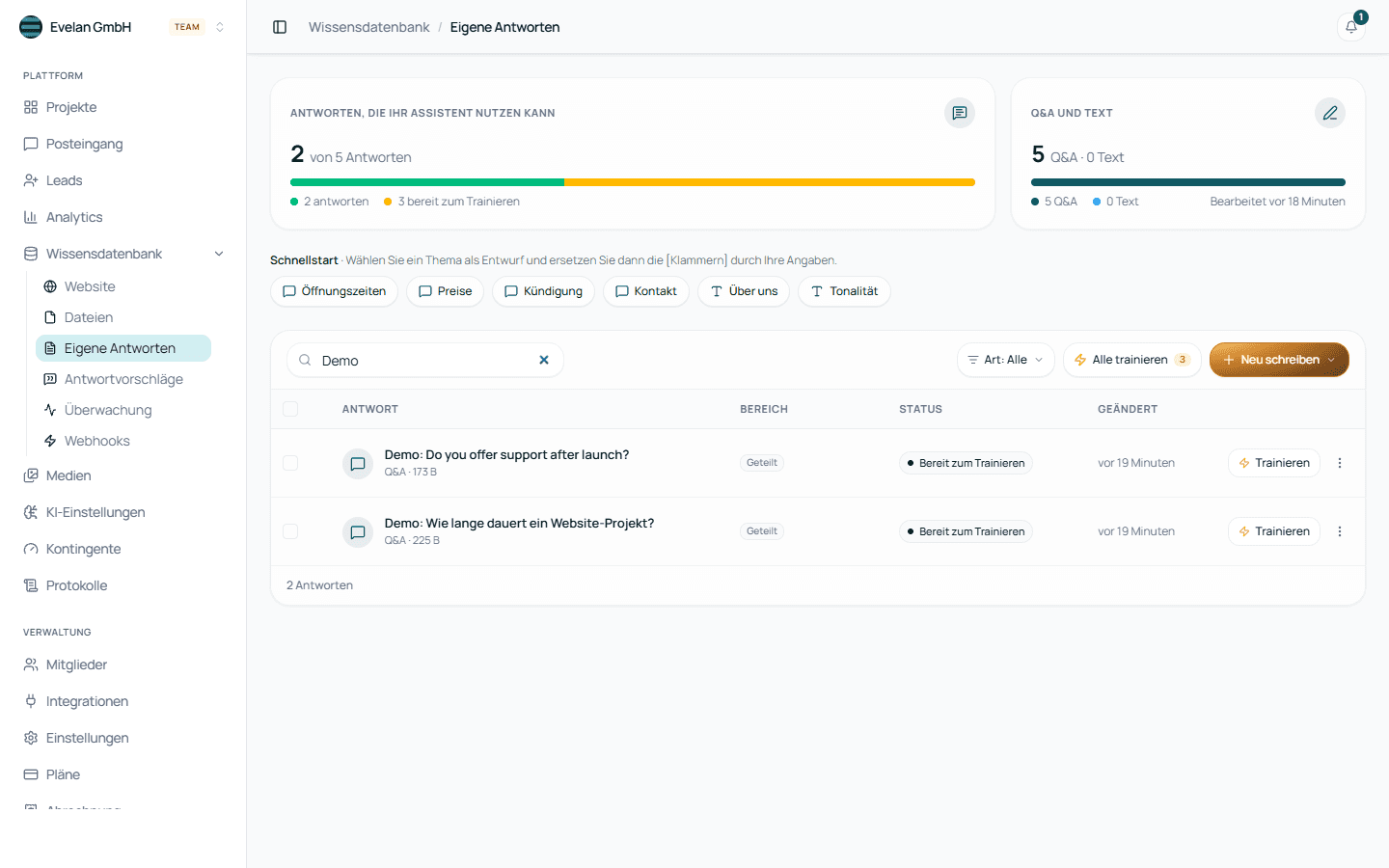The height and width of the screenshot is (868, 1389).
Task: Click the Q&A icon of the support after launch row
Action: pyautogui.click(x=358, y=464)
